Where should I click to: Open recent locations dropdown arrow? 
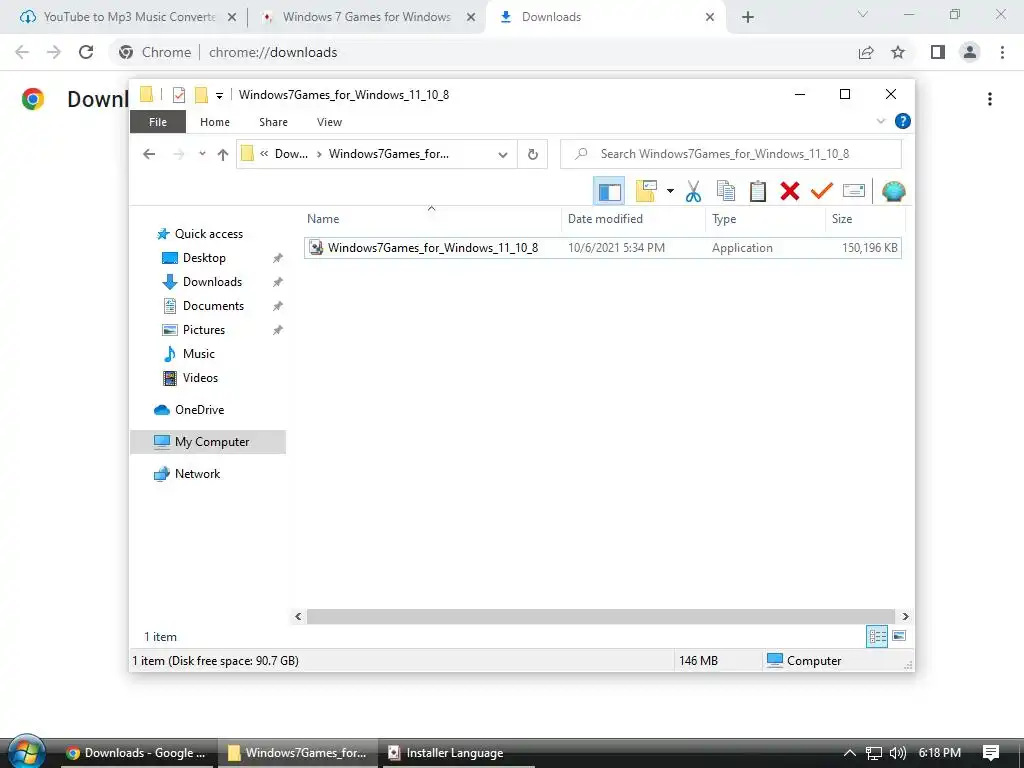(202, 154)
